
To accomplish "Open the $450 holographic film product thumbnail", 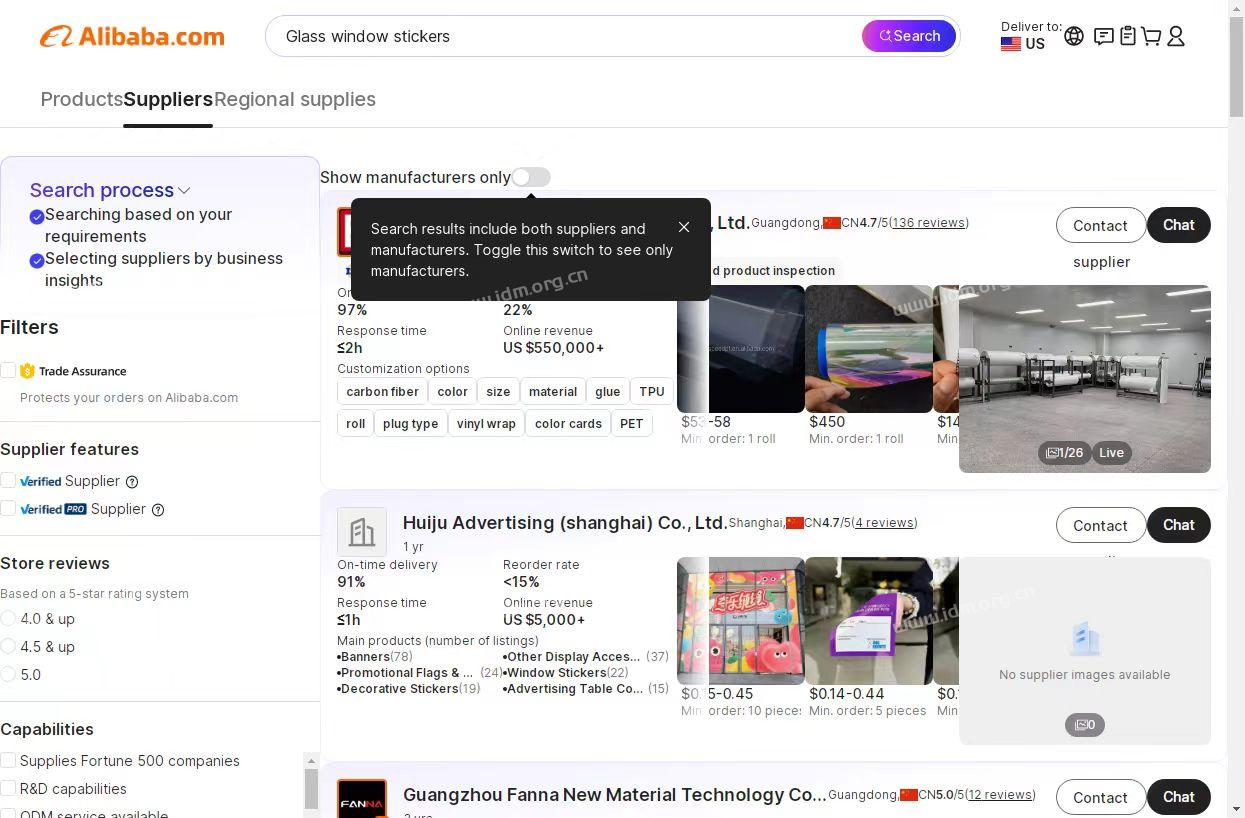I will click(x=869, y=349).
